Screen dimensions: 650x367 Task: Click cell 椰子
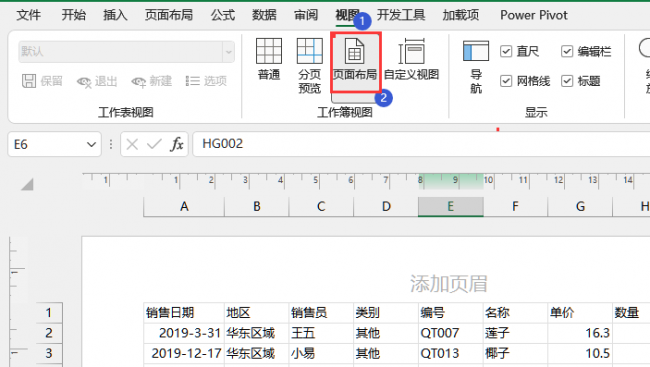tap(515, 353)
